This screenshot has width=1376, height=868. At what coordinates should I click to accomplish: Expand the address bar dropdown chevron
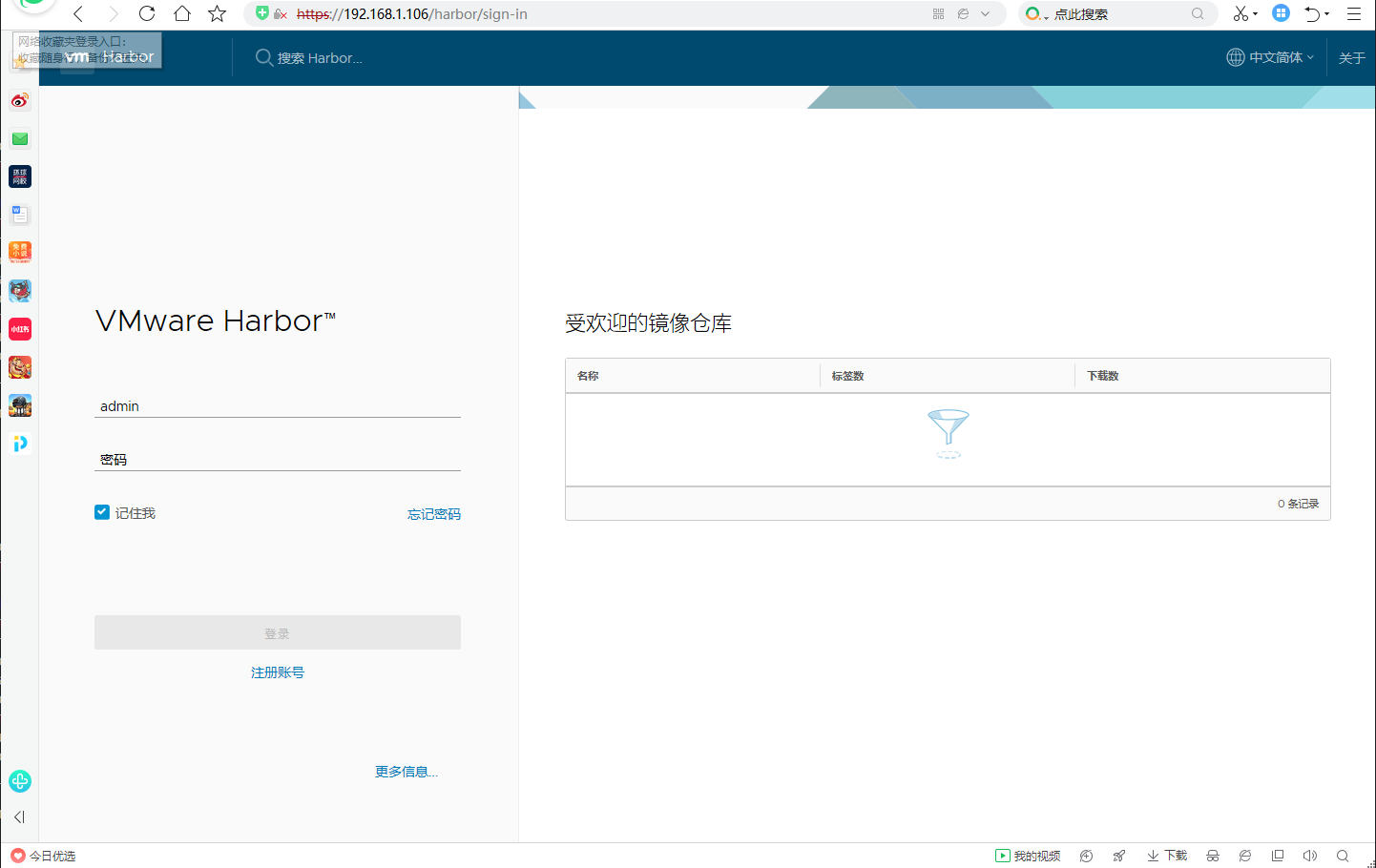985,13
